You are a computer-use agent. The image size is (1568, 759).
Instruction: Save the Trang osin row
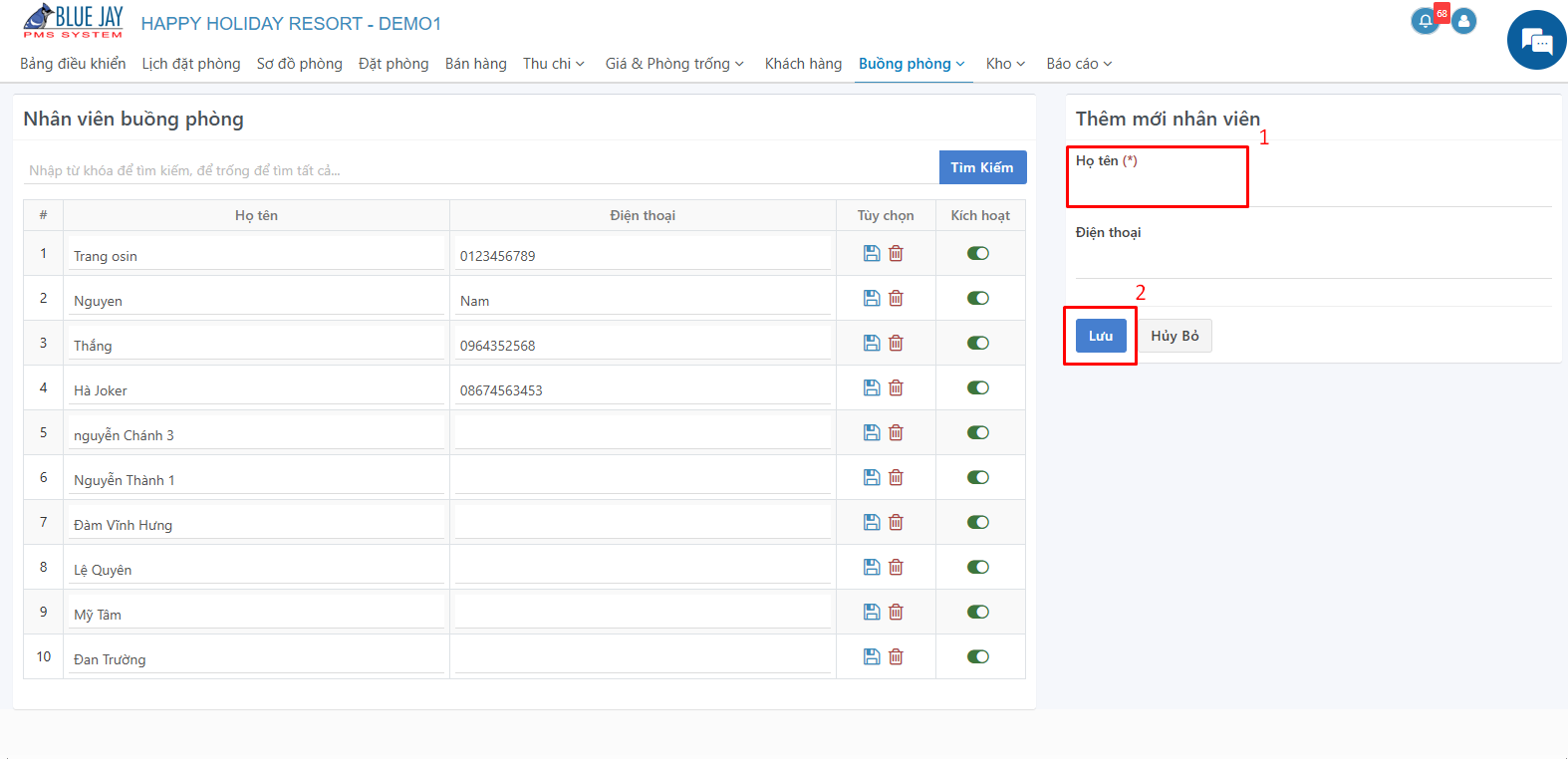(x=872, y=253)
